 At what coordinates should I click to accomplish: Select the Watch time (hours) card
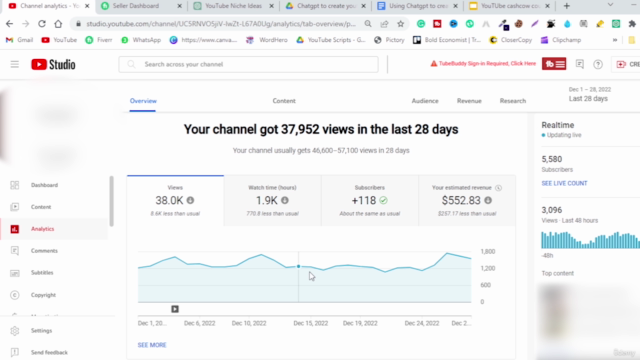(272, 200)
